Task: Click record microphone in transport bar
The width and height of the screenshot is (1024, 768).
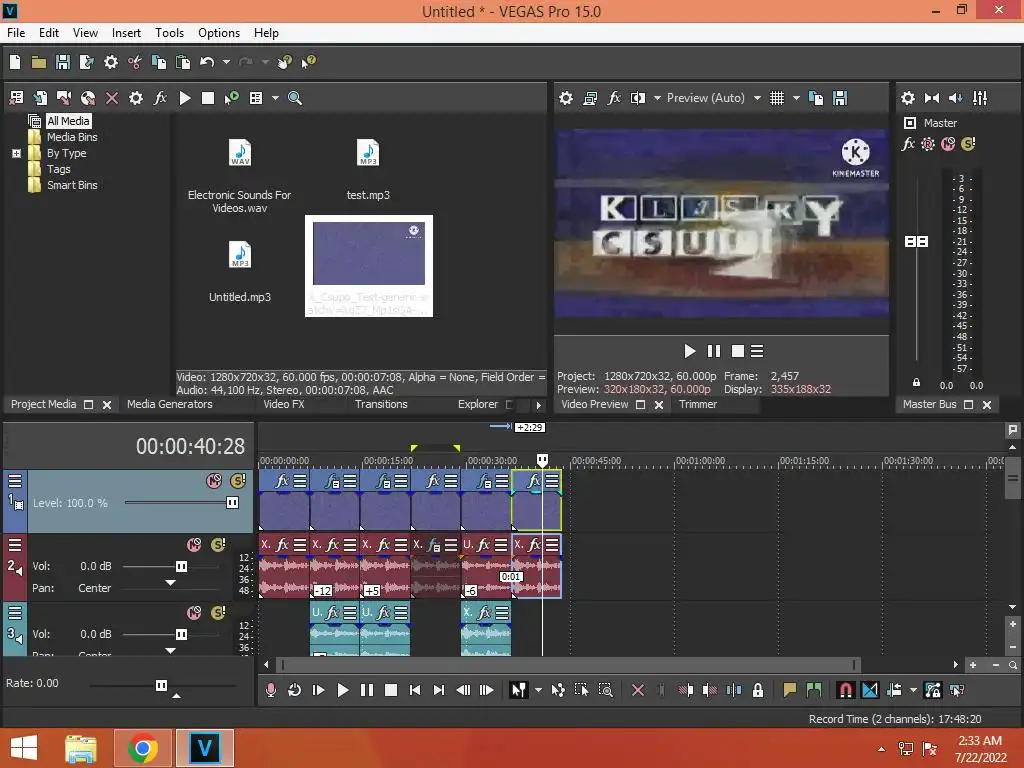Action: (270, 690)
